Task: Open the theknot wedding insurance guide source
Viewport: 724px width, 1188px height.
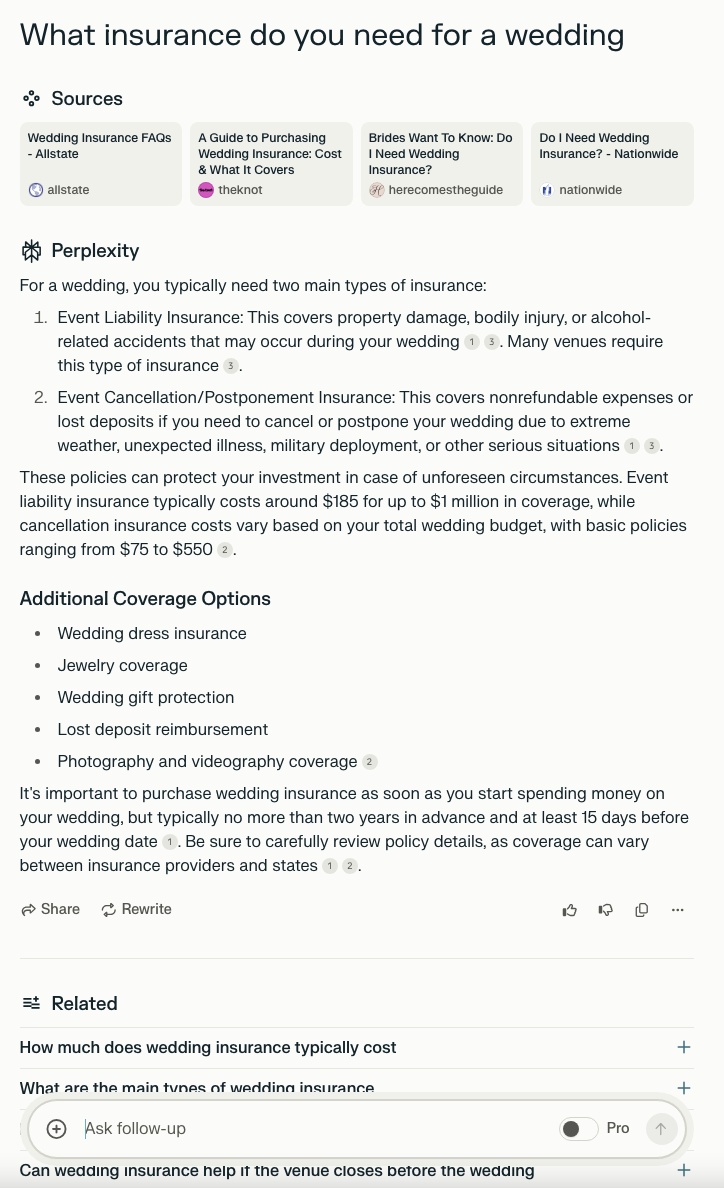Action: 270,164
